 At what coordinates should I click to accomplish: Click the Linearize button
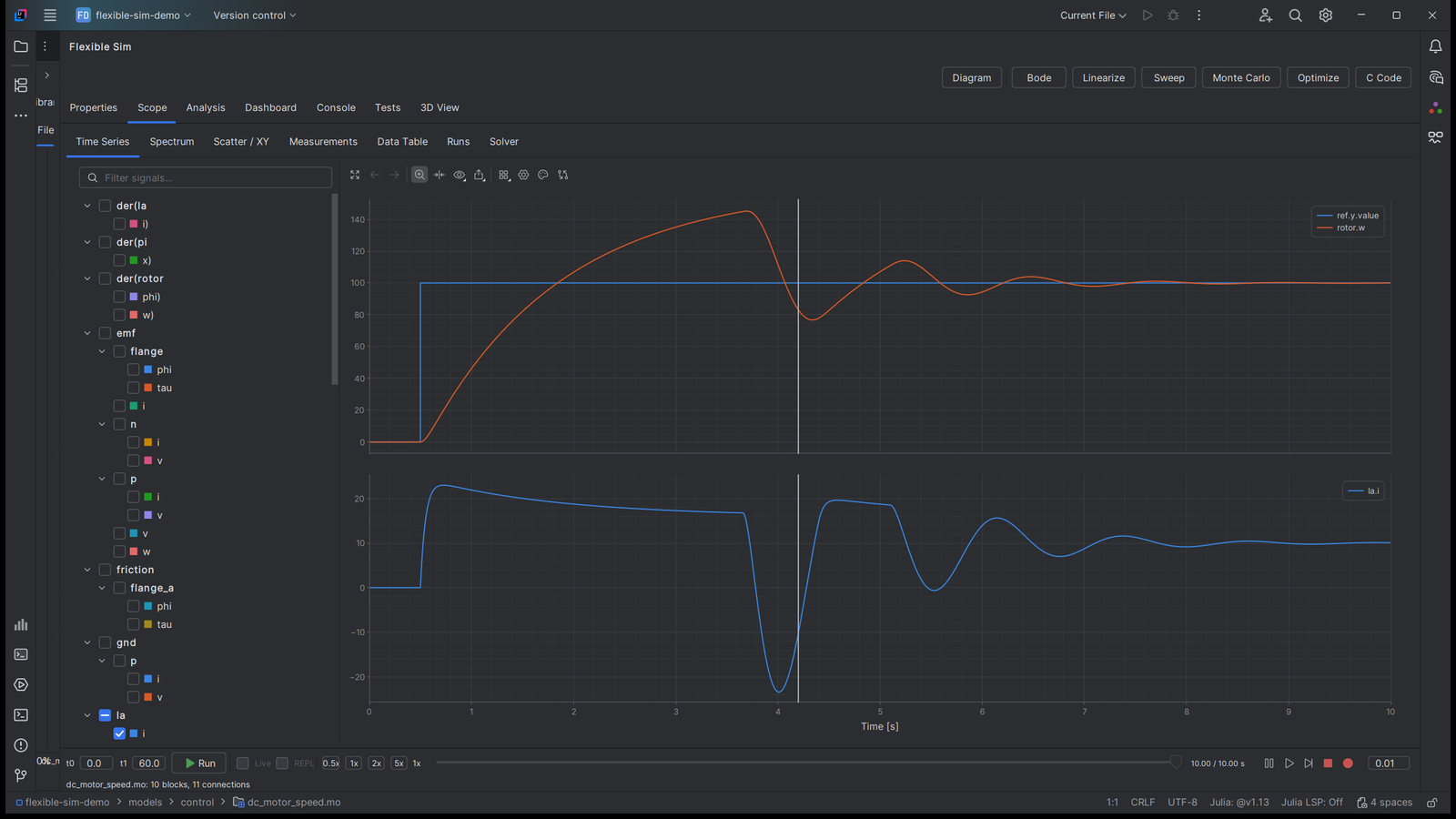1104,77
